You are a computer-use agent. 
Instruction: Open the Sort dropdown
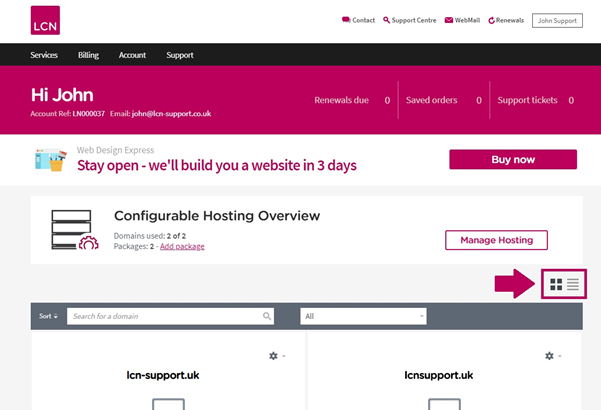point(48,316)
